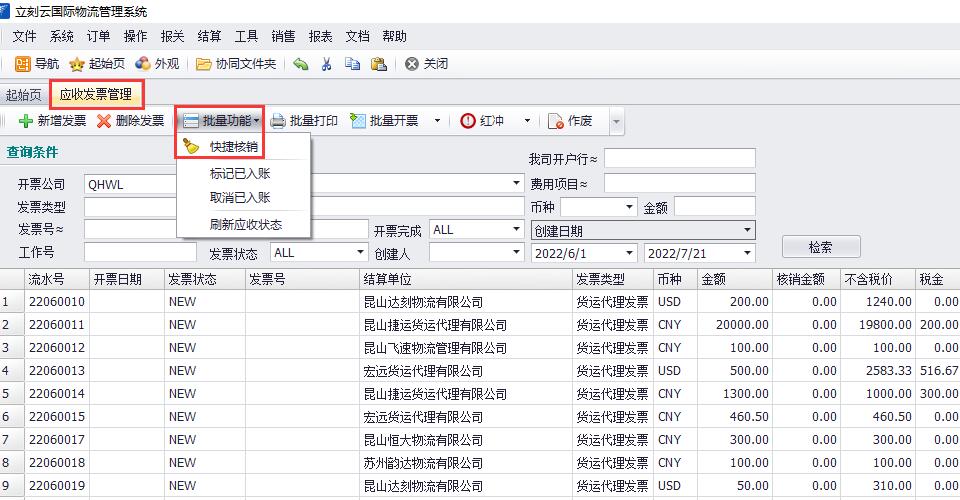
Task: Click the 检索 search button
Action: pyautogui.click(x=820, y=247)
